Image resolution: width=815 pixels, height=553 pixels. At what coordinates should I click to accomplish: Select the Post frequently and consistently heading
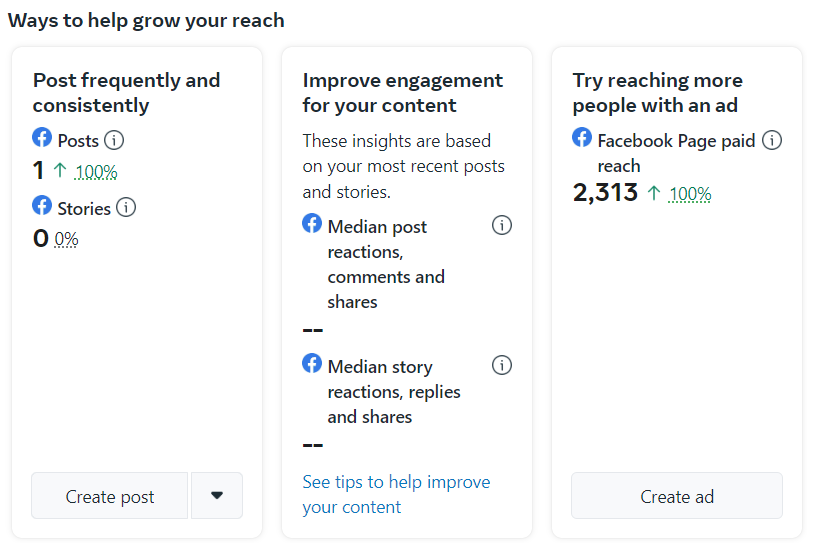click(x=126, y=93)
